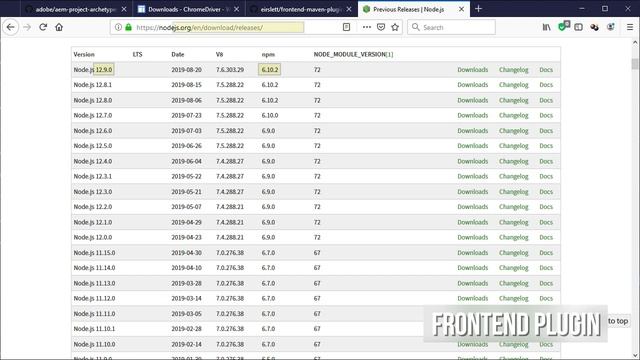This screenshot has height=360, width=640.
Task: Open a new browser tab
Action: tap(478, 9)
